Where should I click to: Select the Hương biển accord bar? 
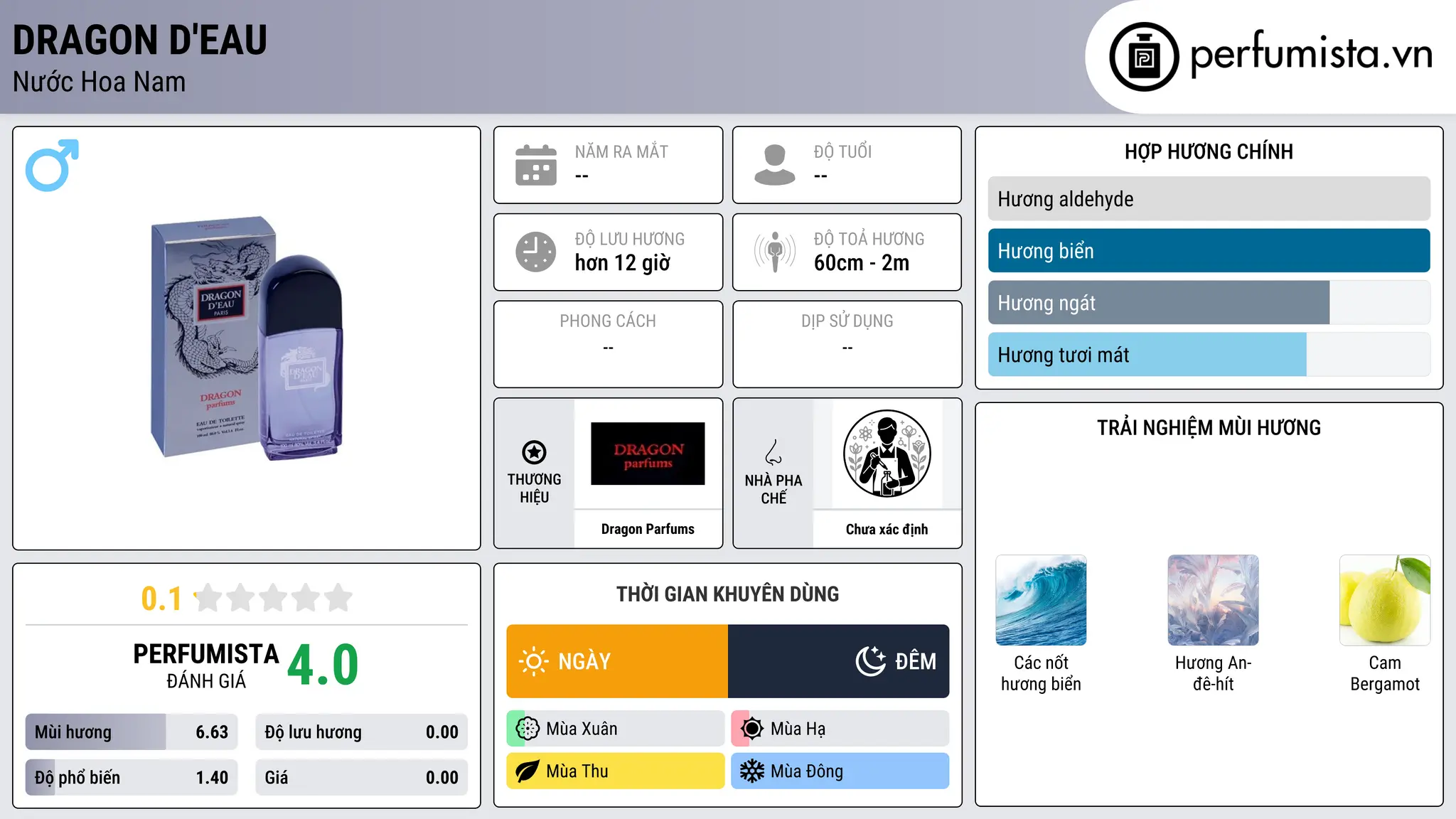(x=1209, y=251)
